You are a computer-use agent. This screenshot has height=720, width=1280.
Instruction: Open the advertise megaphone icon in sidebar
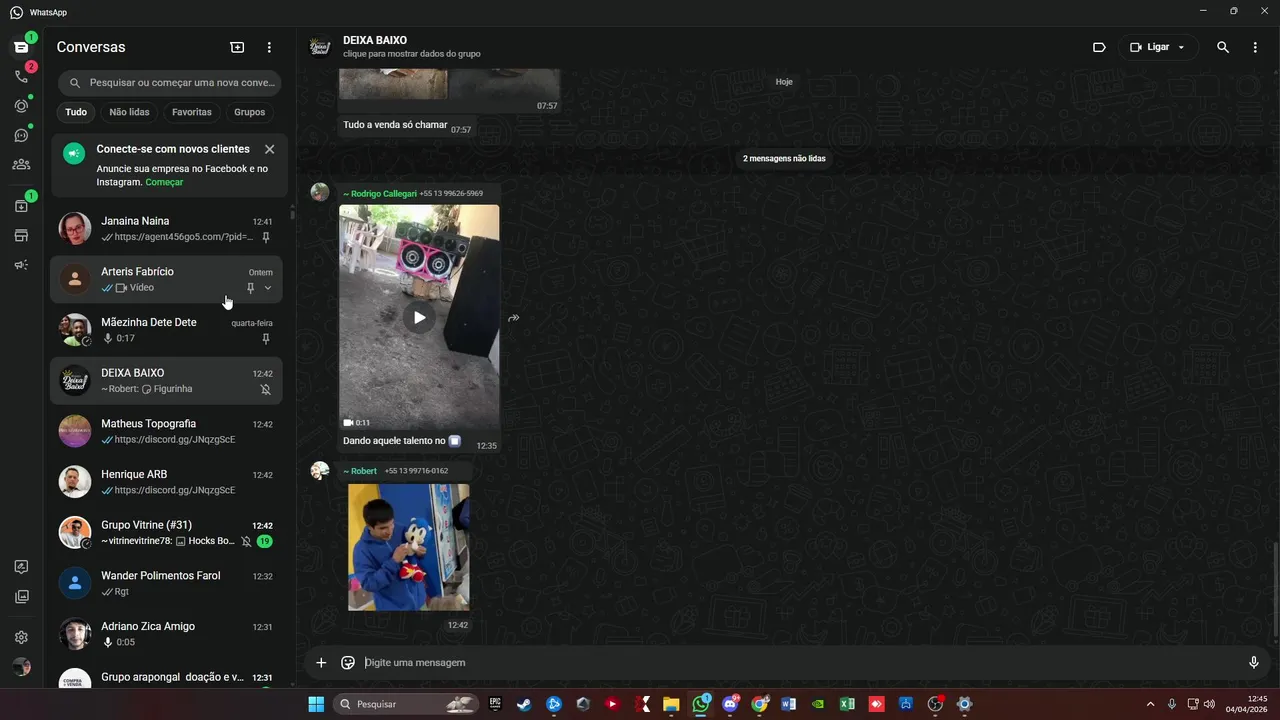tap(21, 265)
